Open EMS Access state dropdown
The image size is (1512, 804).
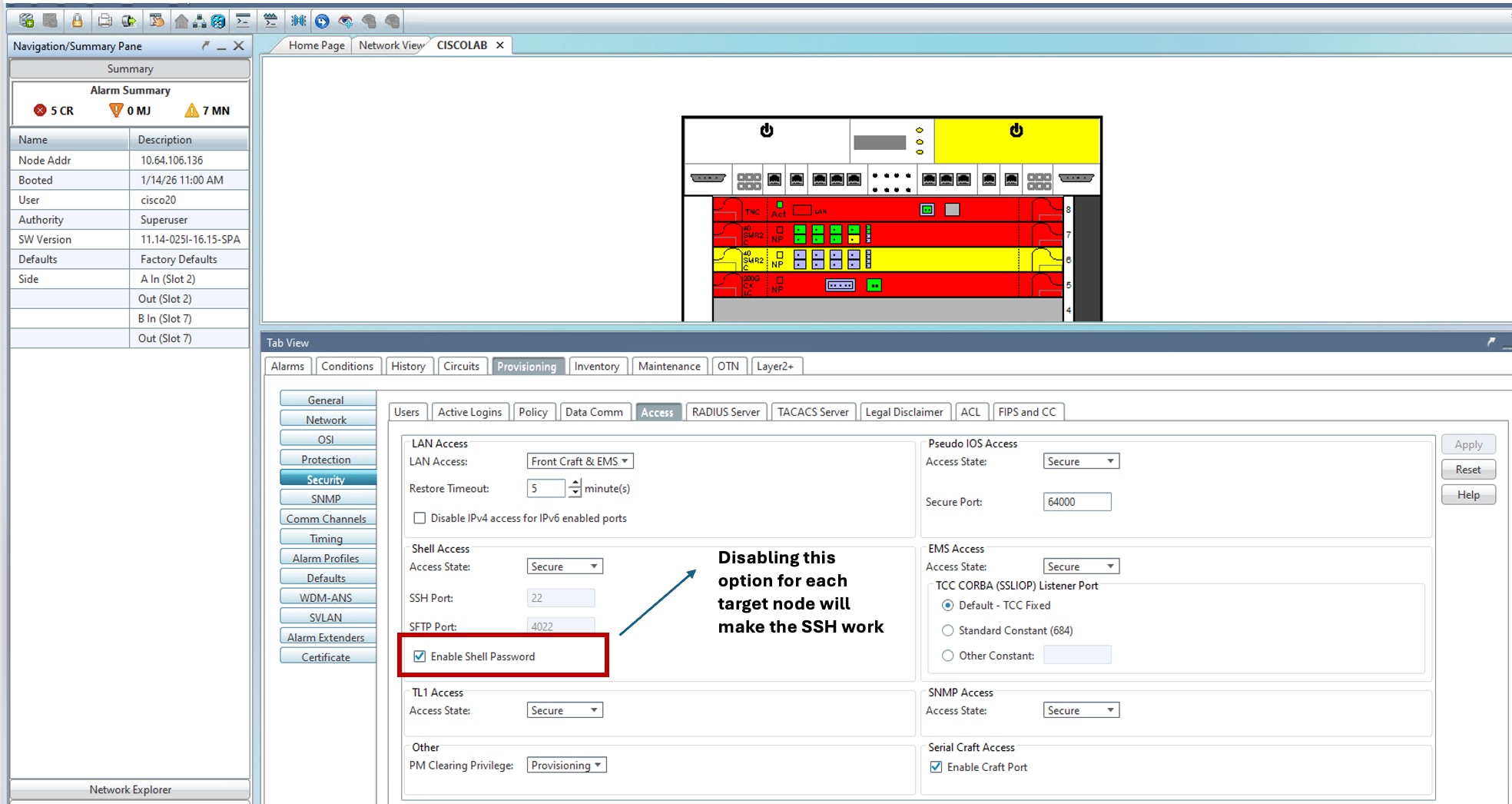point(1081,566)
